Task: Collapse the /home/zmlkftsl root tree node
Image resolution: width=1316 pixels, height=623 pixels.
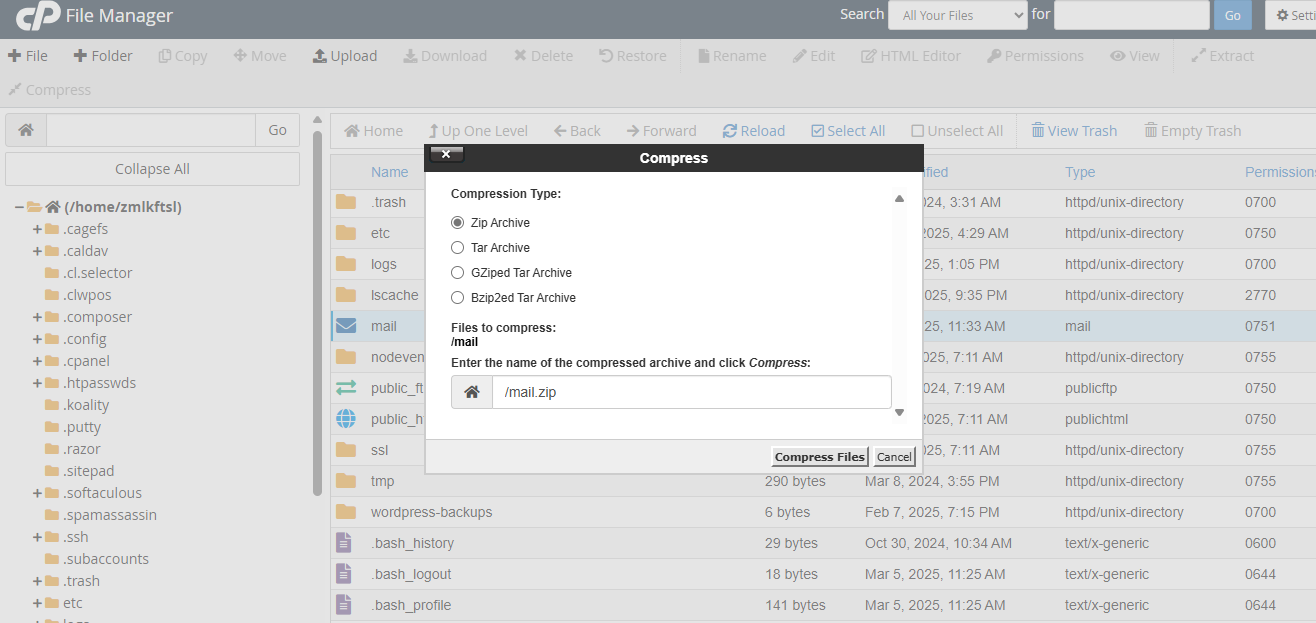Action: 19,207
